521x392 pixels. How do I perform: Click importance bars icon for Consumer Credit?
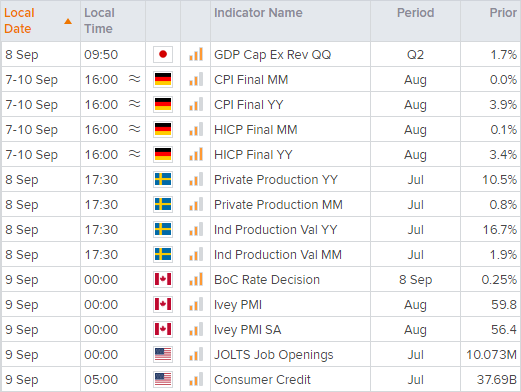pos(196,379)
